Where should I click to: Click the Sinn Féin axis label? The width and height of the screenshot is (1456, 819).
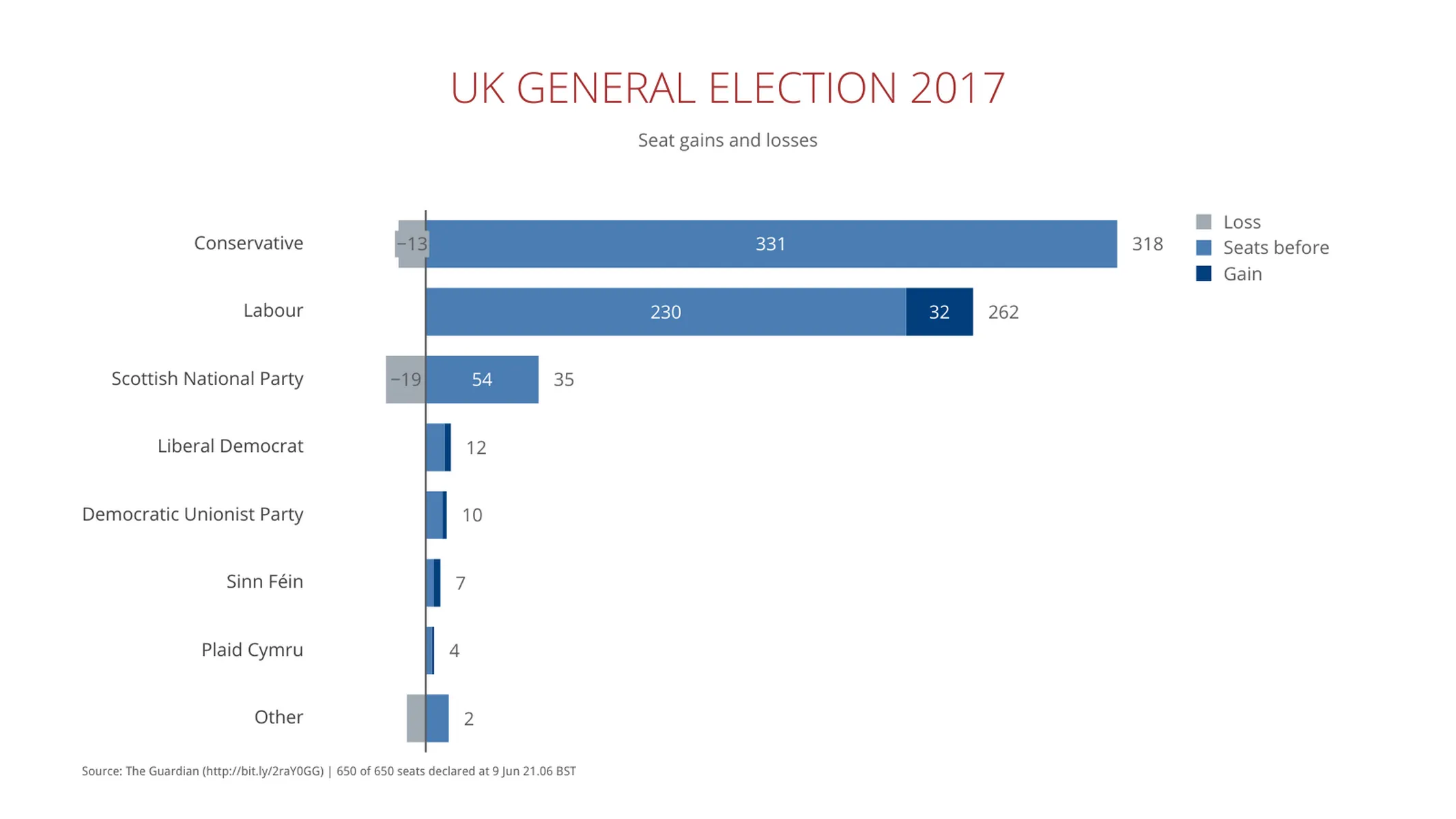265,581
